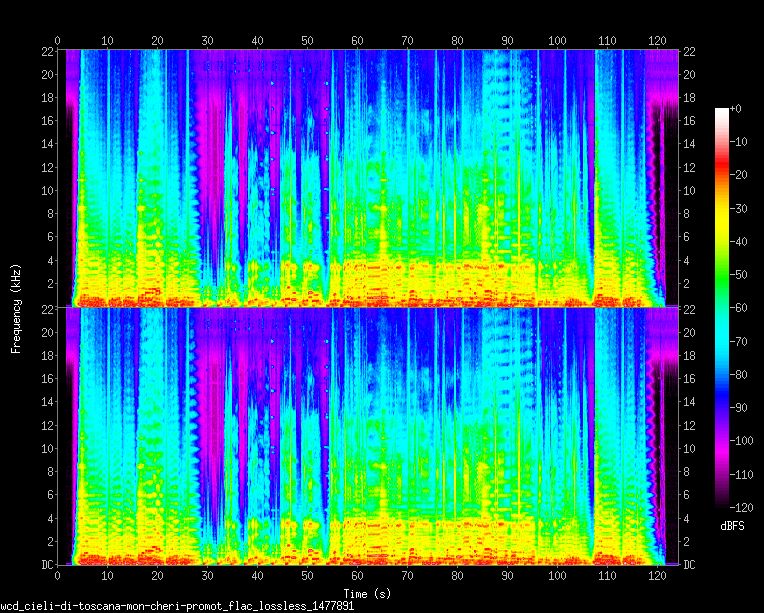This screenshot has width=764, height=613.
Task: Click 0 tick on top time axis
Action: tap(58, 40)
